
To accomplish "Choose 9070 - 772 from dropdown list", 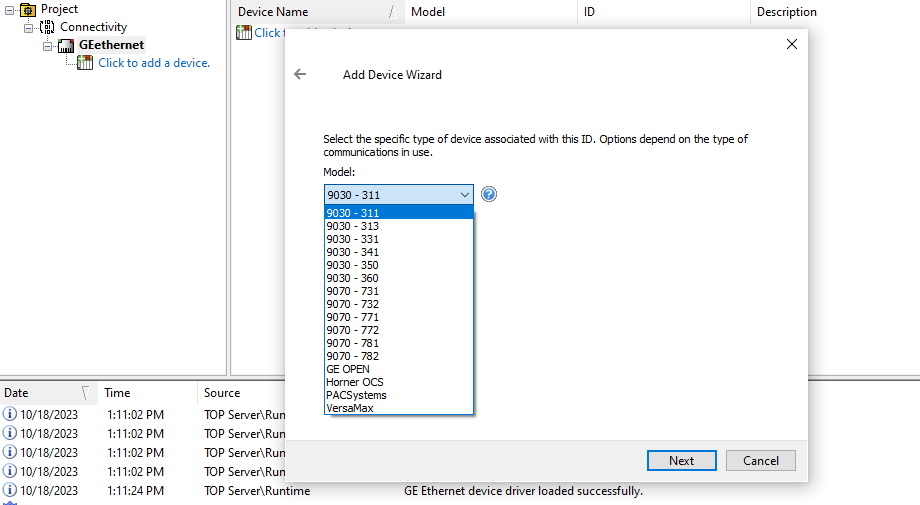I will tap(399, 330).
